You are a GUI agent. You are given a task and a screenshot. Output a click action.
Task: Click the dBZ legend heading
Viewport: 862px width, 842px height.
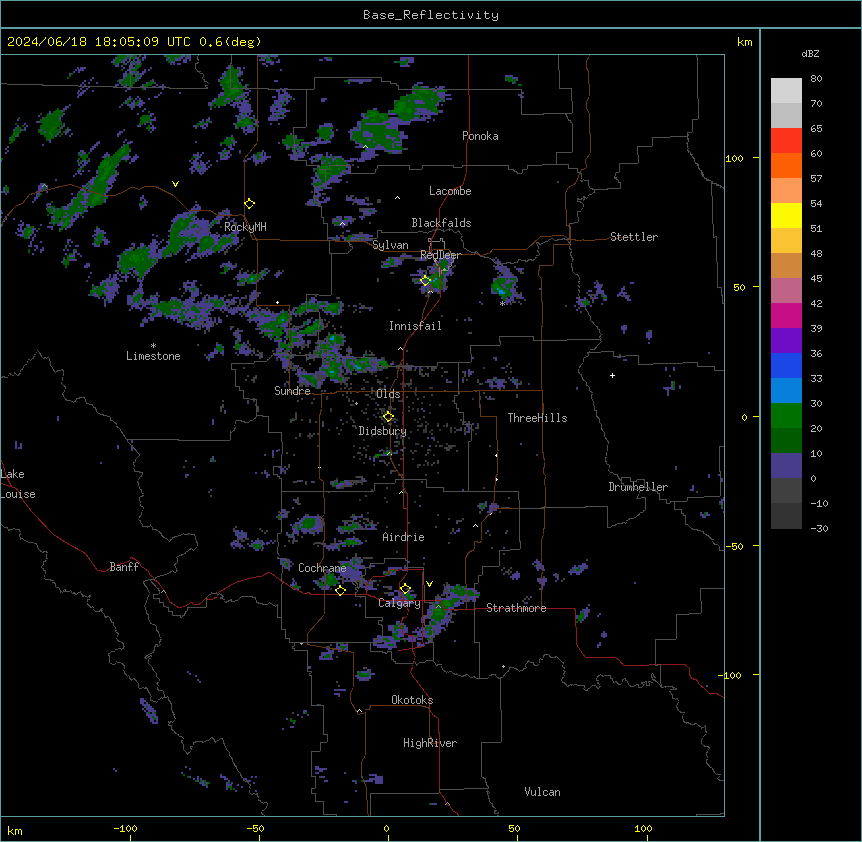(x=810, y=54)
